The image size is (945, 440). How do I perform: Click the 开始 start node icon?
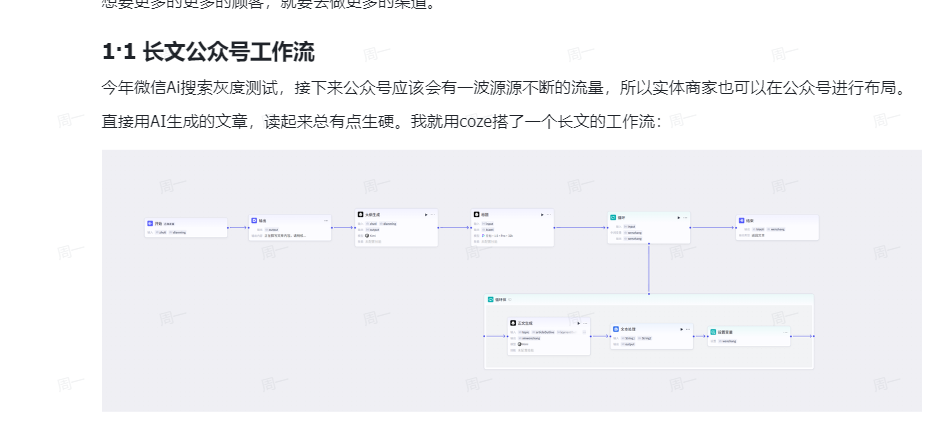(150, 223)
